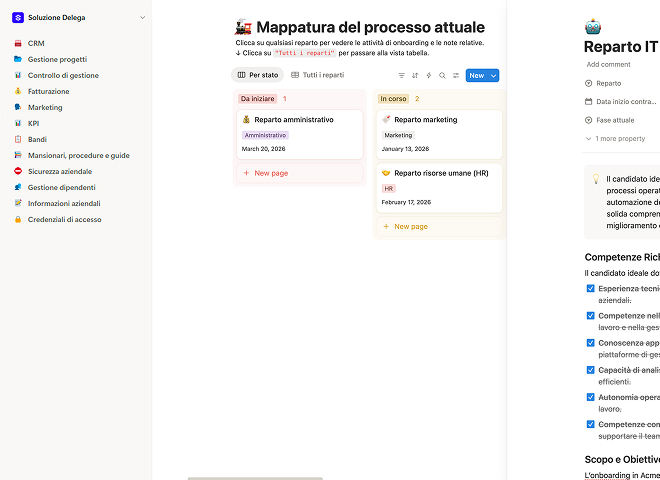Click the horizontal scrollbar at bottom

click(255, 478)
